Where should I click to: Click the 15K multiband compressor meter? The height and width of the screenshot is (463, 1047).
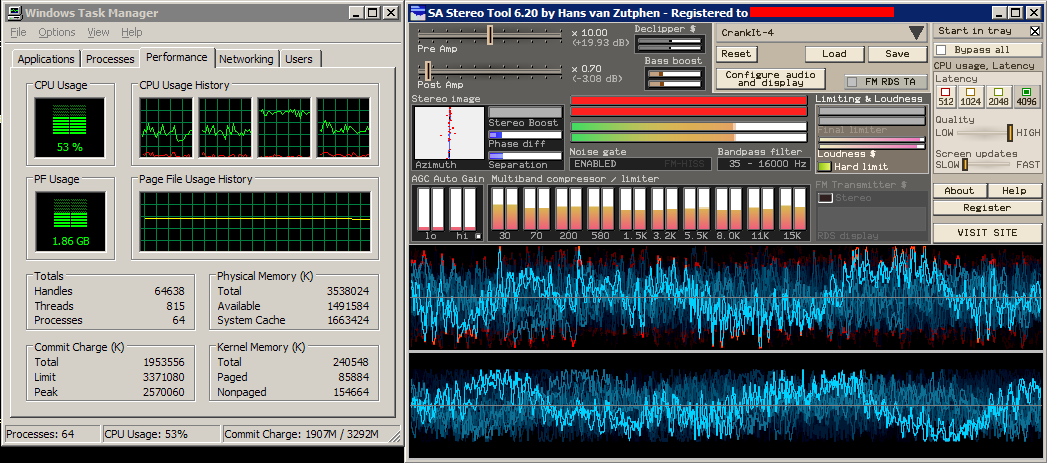coord(793,208)
